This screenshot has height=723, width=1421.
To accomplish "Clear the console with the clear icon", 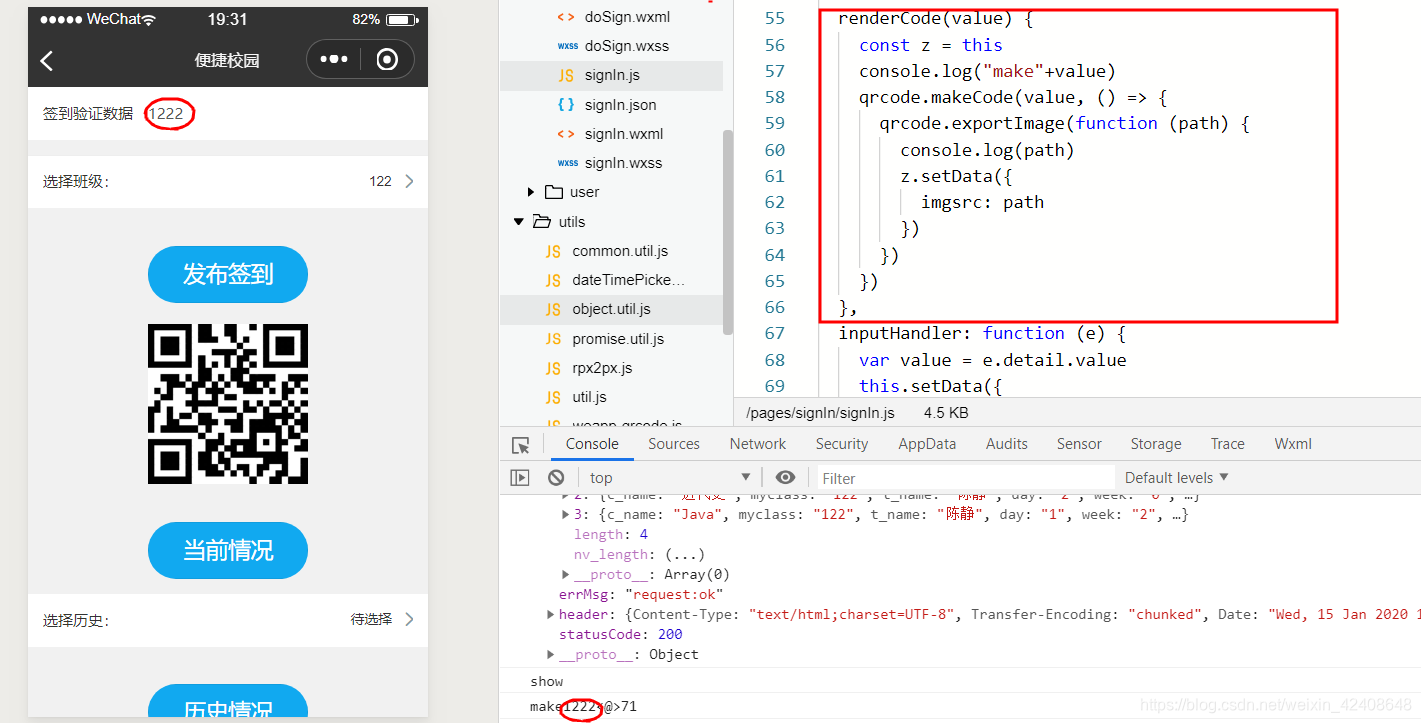I will 556,478.
